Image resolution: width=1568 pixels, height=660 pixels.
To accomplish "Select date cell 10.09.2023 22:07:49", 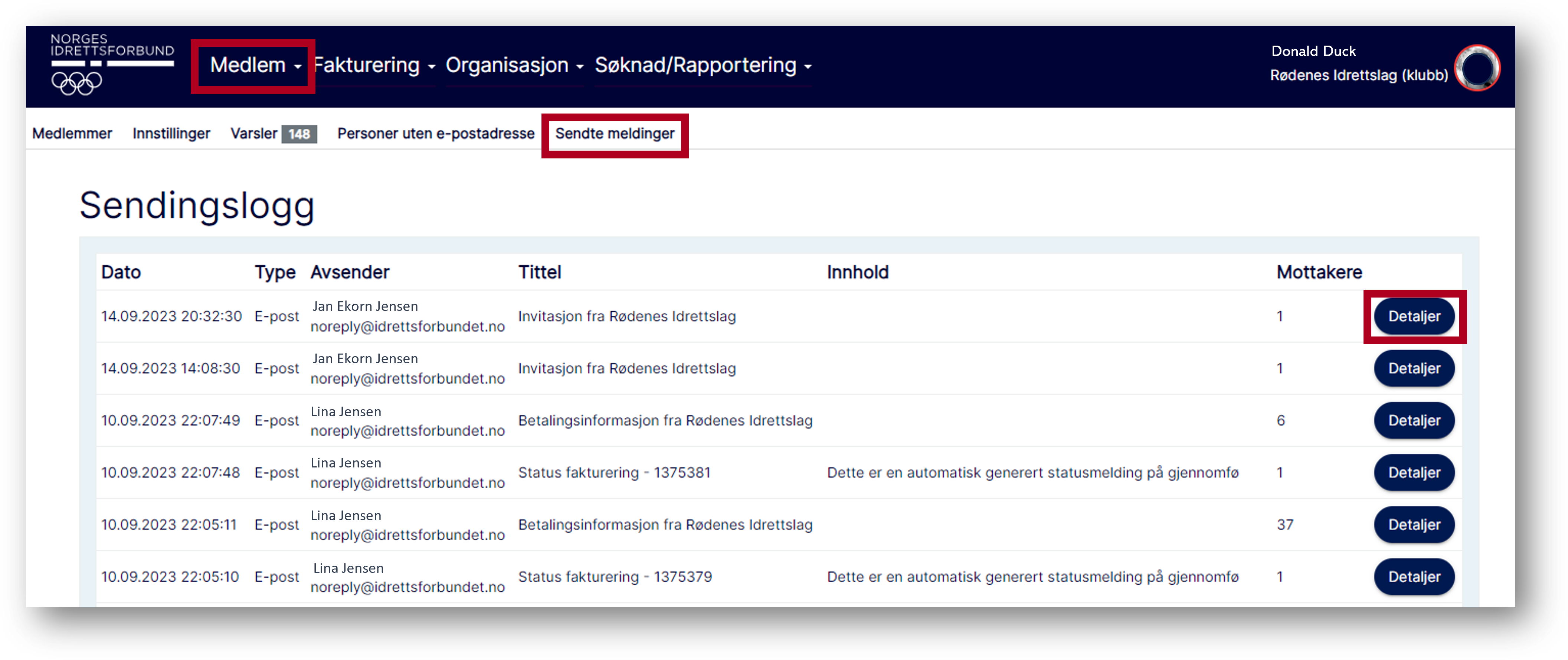I will [x=170, y=420].
